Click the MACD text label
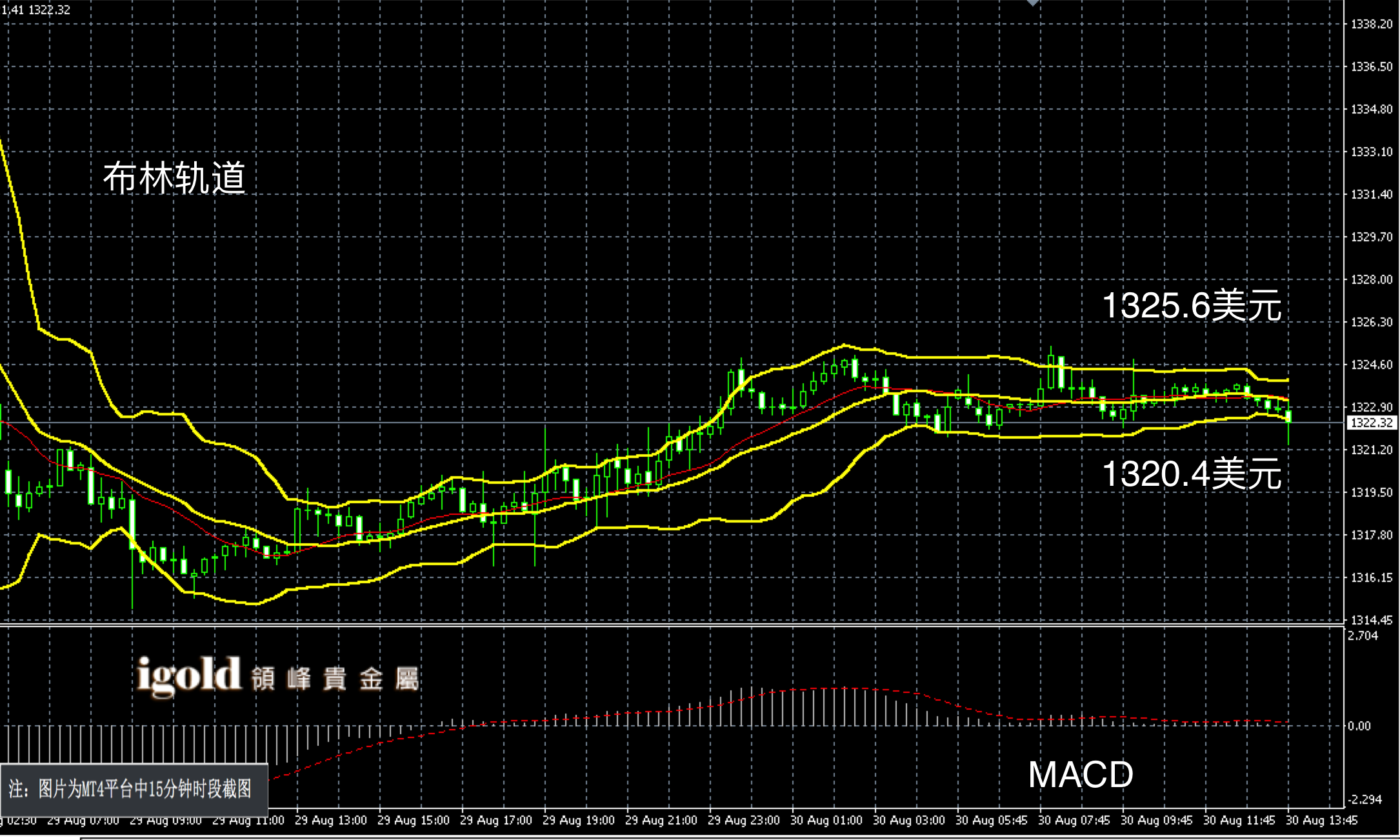Image resolution: width=1400 pixels, height=840 pixels. click(1080, 774)
